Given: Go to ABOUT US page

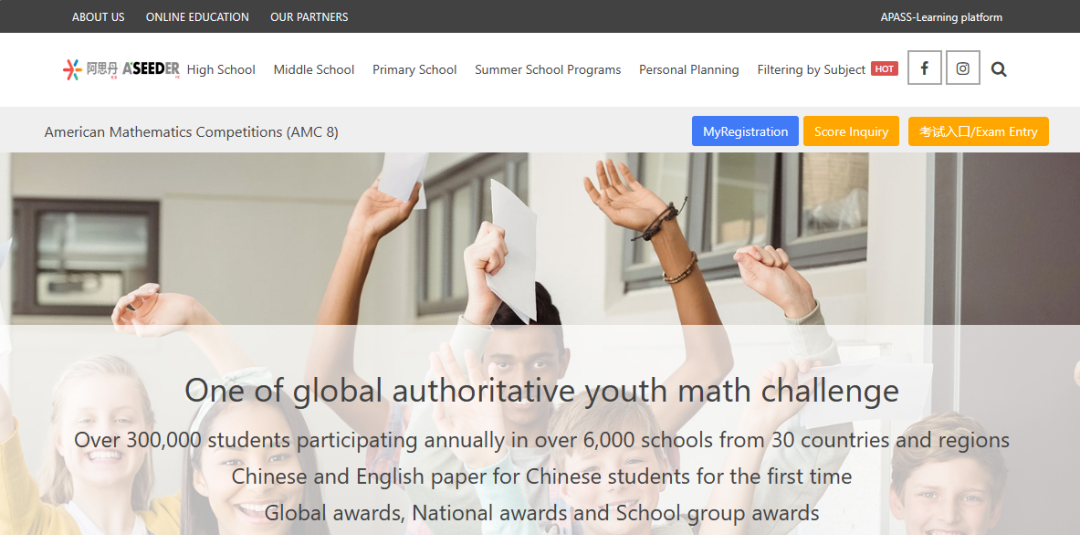Looking at the screenshot, I should pos(98,17).
